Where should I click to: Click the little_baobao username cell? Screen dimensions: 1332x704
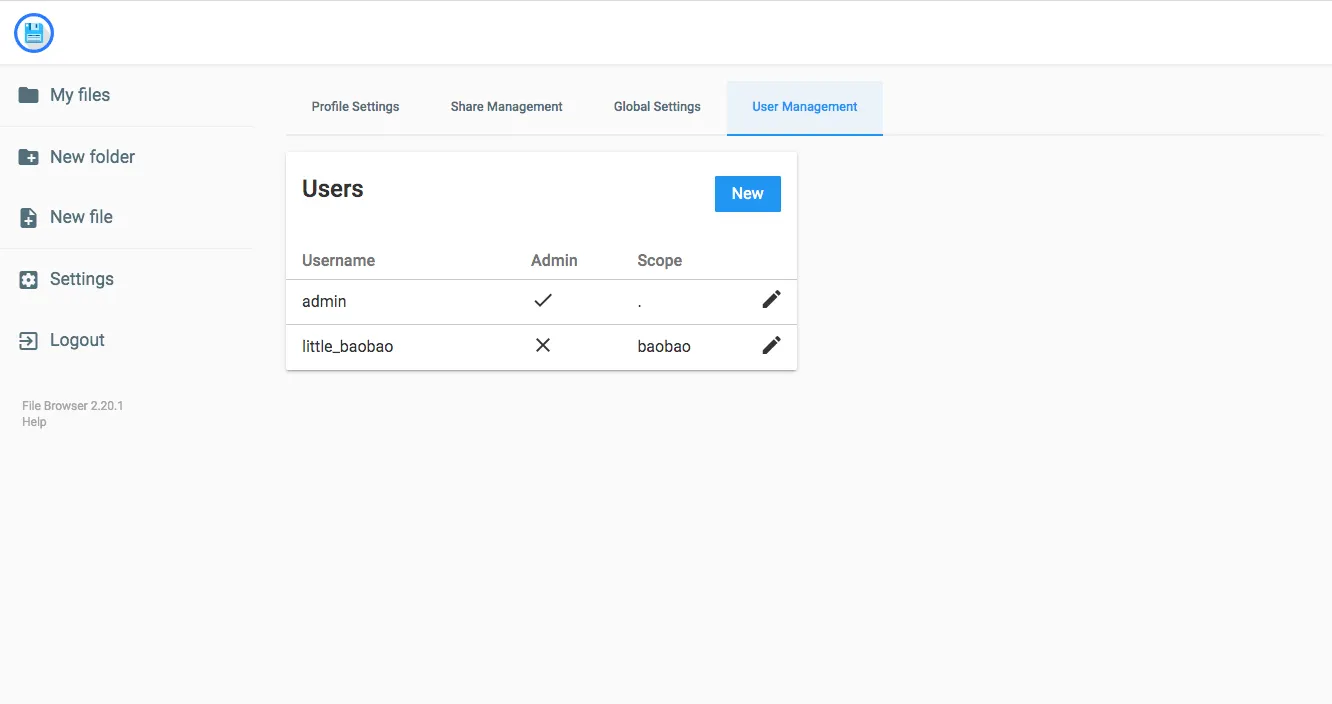coord(348,347)
